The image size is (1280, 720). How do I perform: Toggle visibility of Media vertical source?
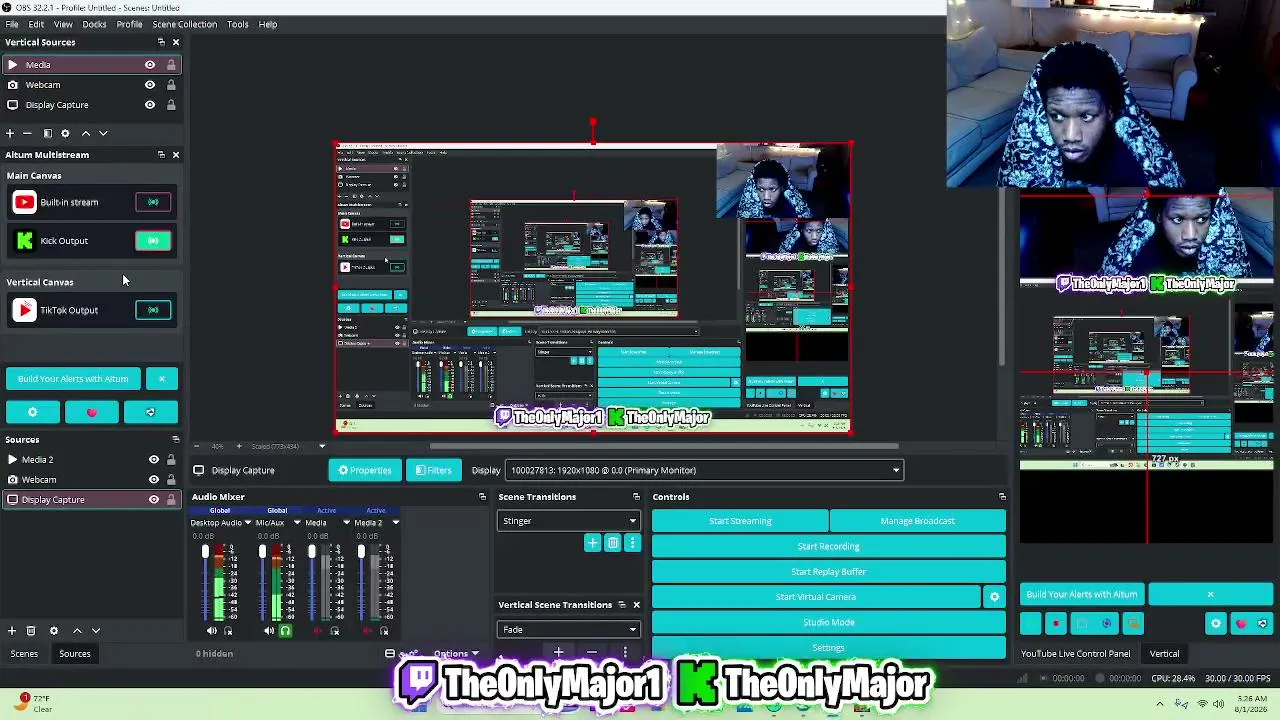[x=150, y=65]
